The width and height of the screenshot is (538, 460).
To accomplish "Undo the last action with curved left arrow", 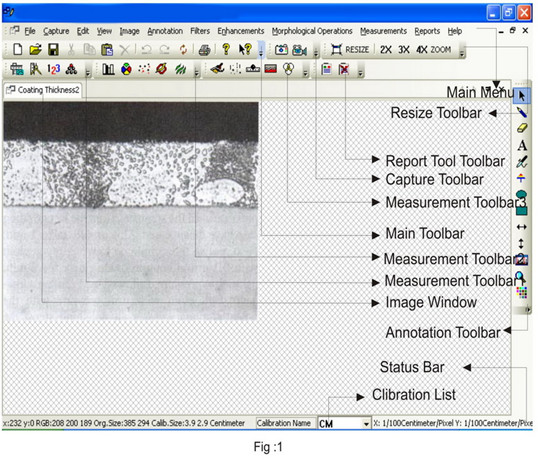I will tap(147, 50).
